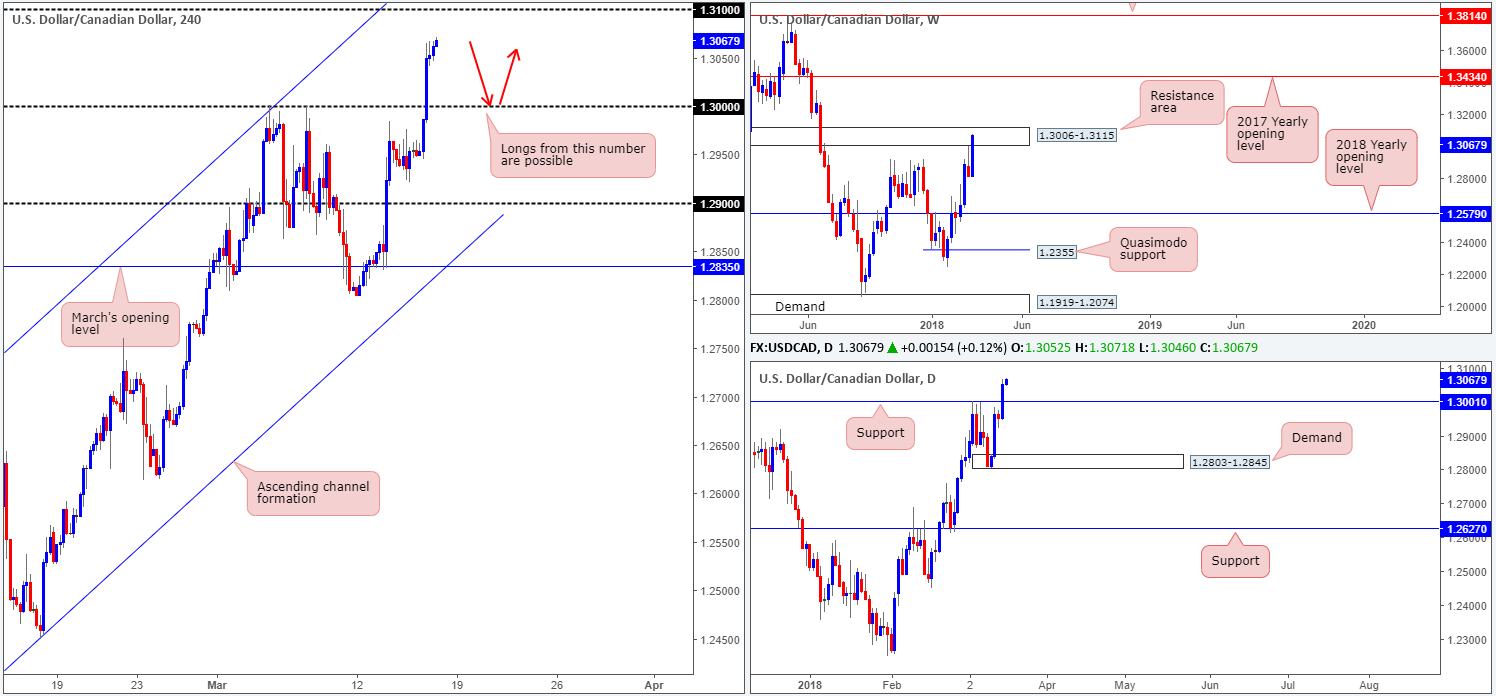Click the weekly chart title 'U.S. Dollar/Canadian Dollar, W'
Screen dimensions: 1496x696
pyautogui.click(x=849, y=19)
